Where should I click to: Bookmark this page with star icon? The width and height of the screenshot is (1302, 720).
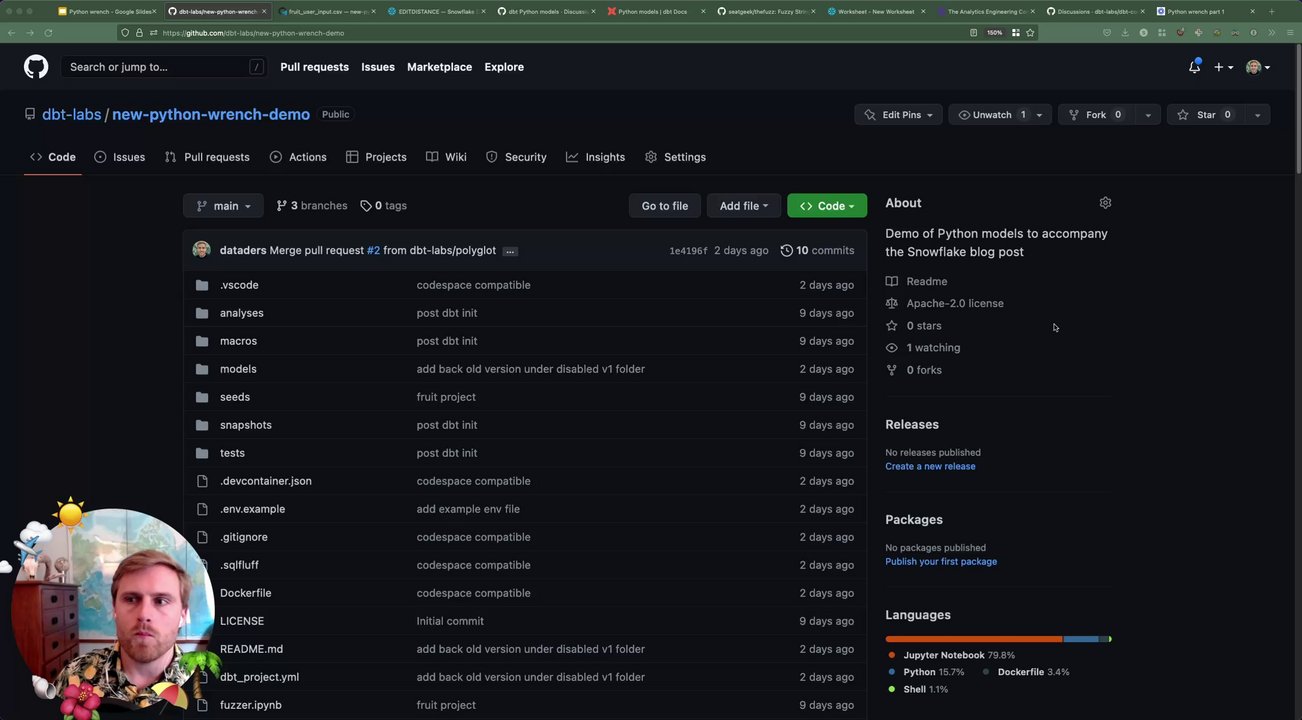pyautogui.click(x=1030, y=33)
